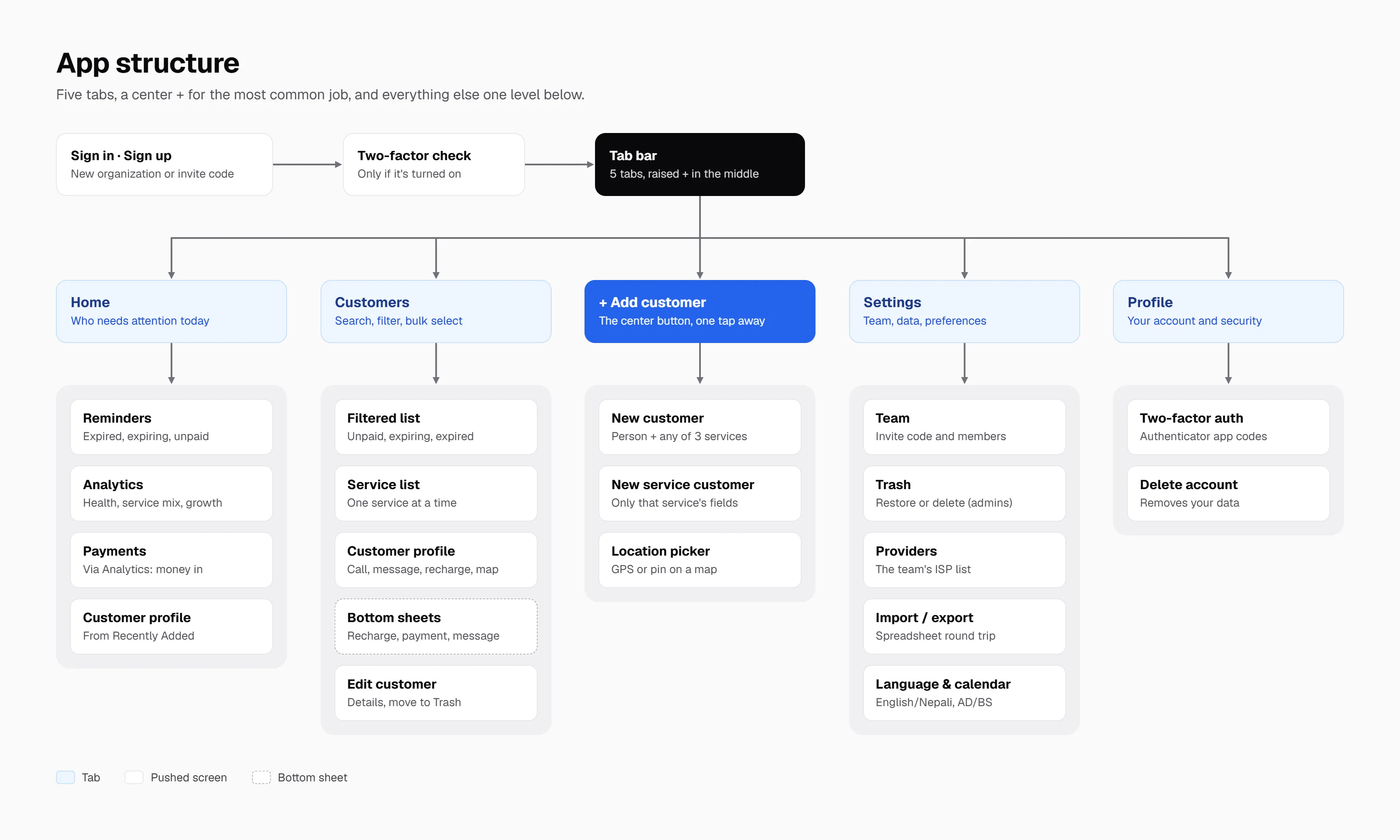Click the blue + Add customer card
The width and height of the screenshot is (1400, 840).
(x=700, y=311)
